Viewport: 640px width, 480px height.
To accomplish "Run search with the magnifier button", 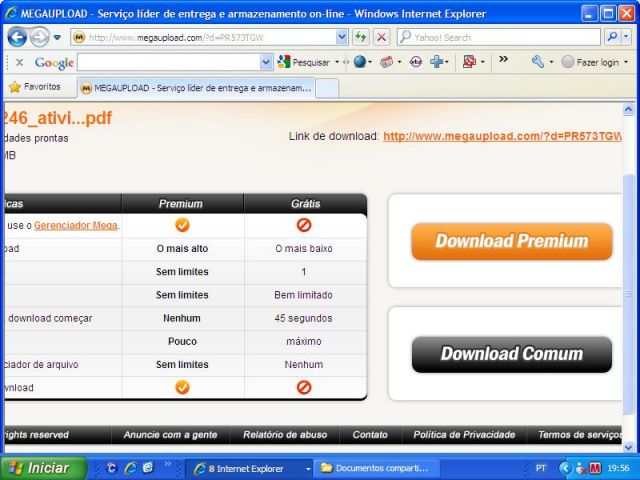I will (x=612, y=38).
